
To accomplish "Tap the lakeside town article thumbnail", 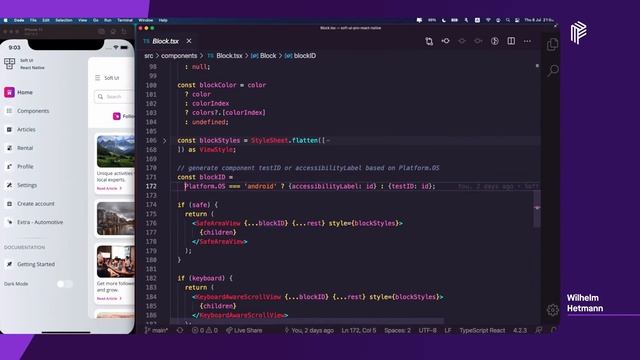I will pos(116,219).
